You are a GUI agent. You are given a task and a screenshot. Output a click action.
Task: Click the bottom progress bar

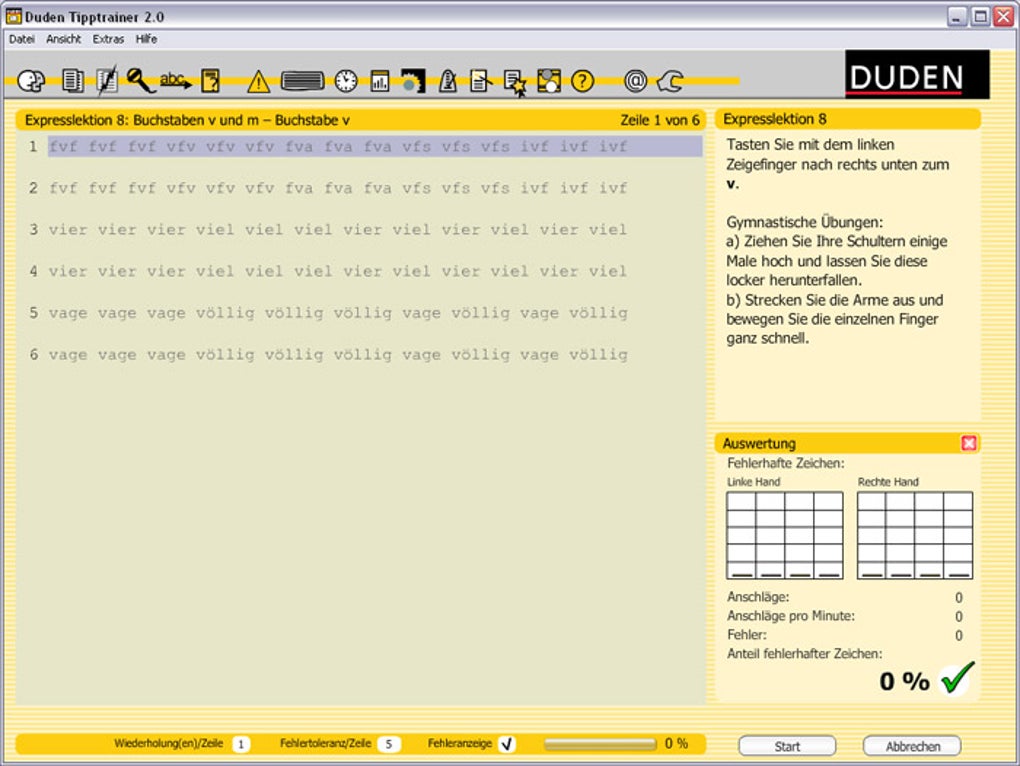(x=600, y=744)
